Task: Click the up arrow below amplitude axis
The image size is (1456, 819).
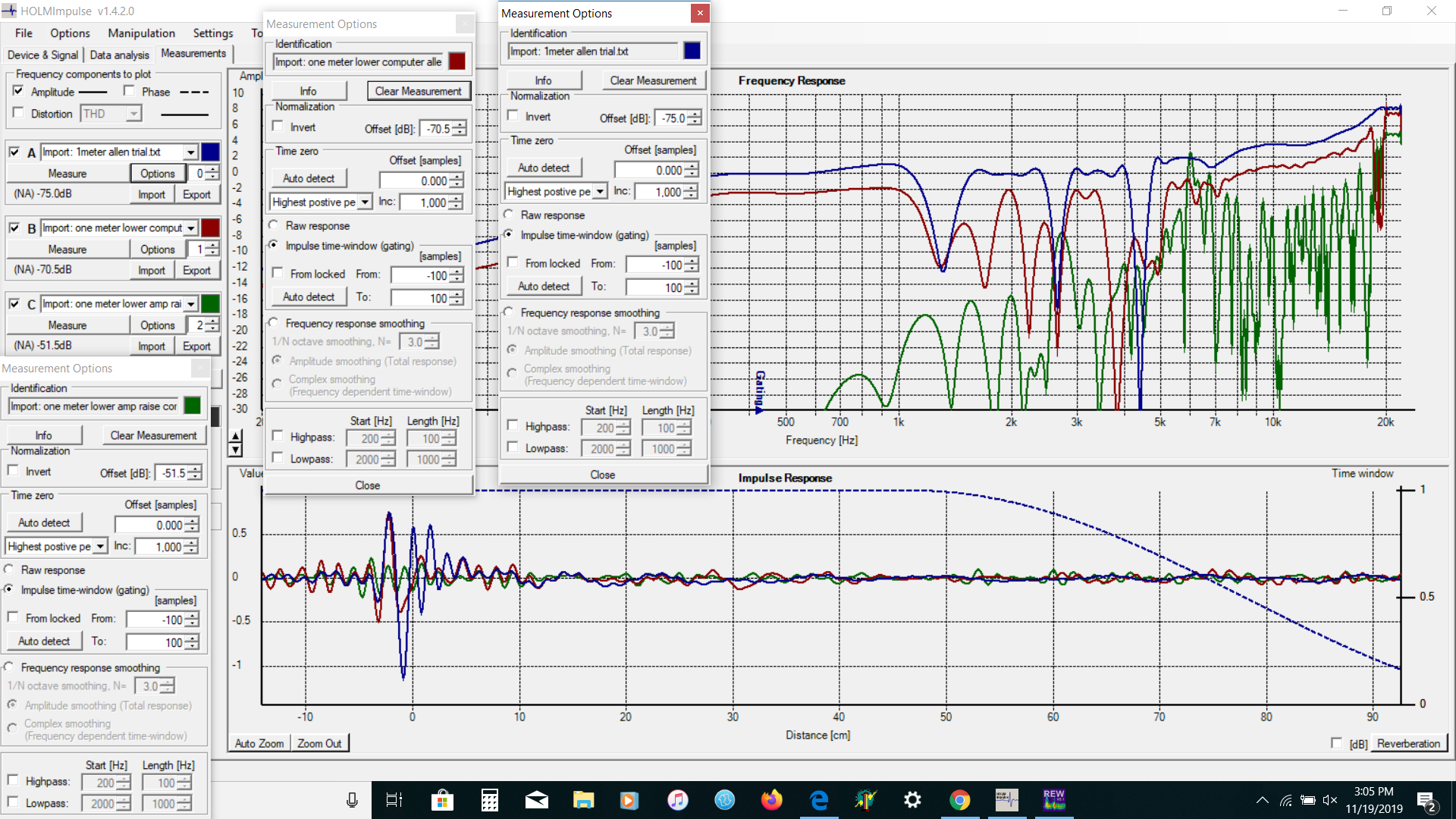Action: point(236,437)
